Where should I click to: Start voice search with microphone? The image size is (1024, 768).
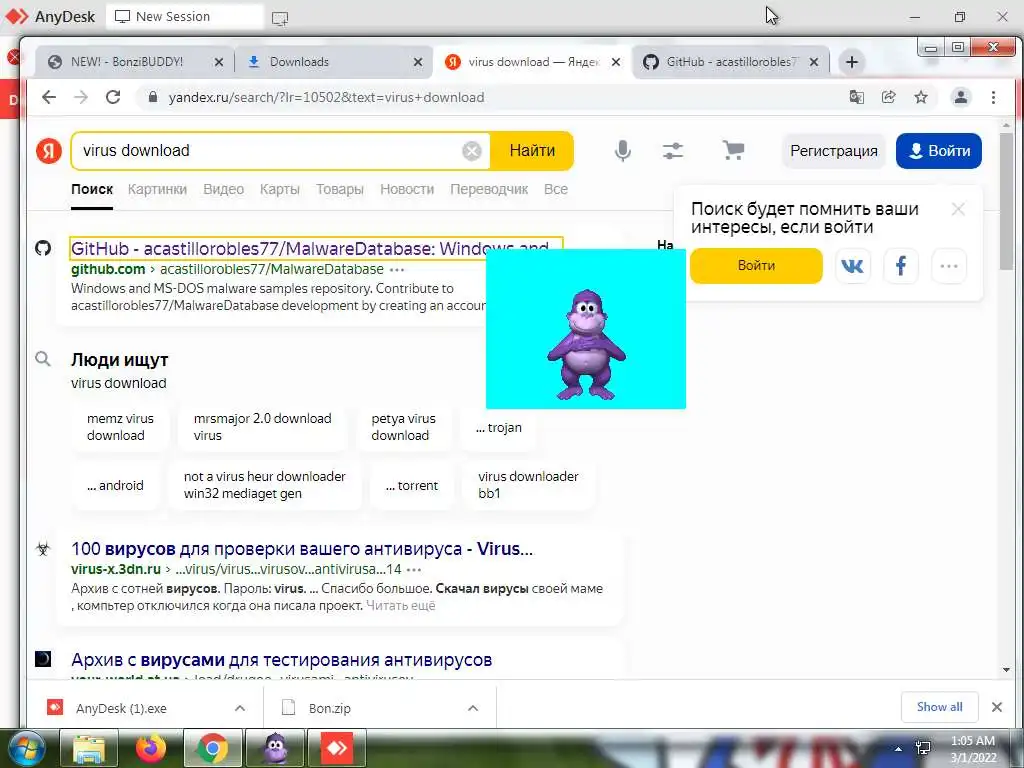(x=622, y=151)
